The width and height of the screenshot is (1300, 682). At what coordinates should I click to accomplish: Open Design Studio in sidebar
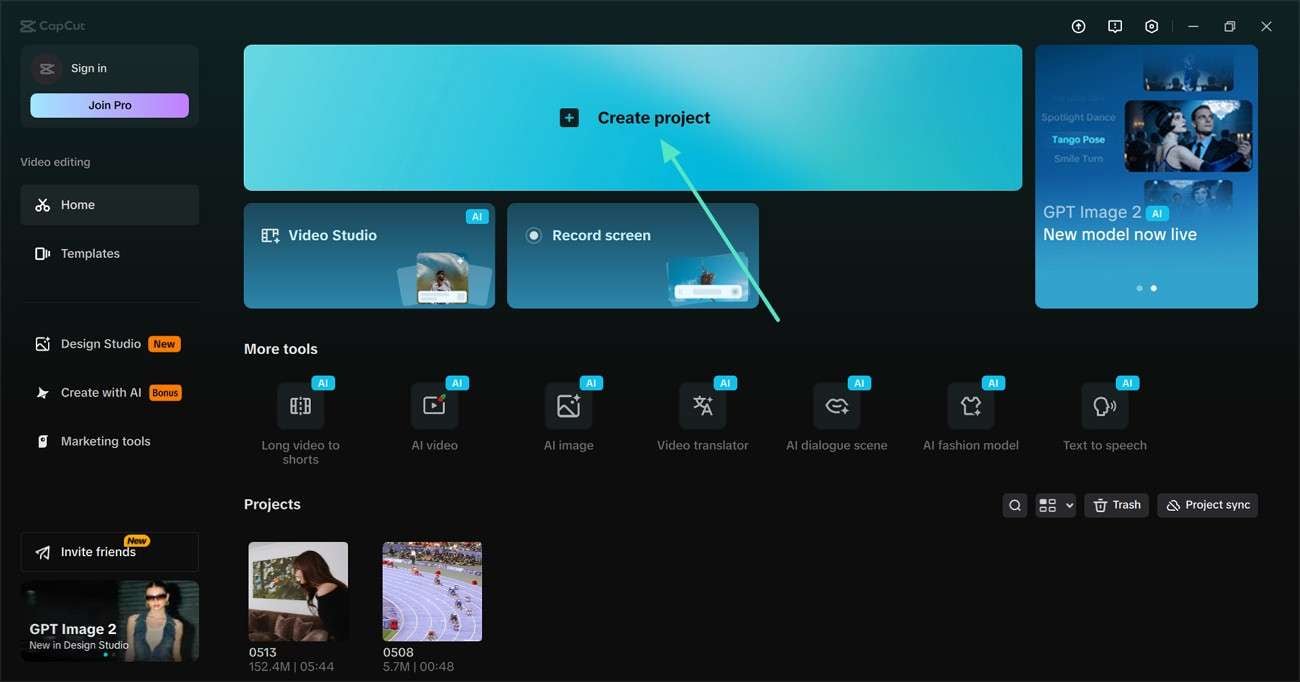click(109, 344)
